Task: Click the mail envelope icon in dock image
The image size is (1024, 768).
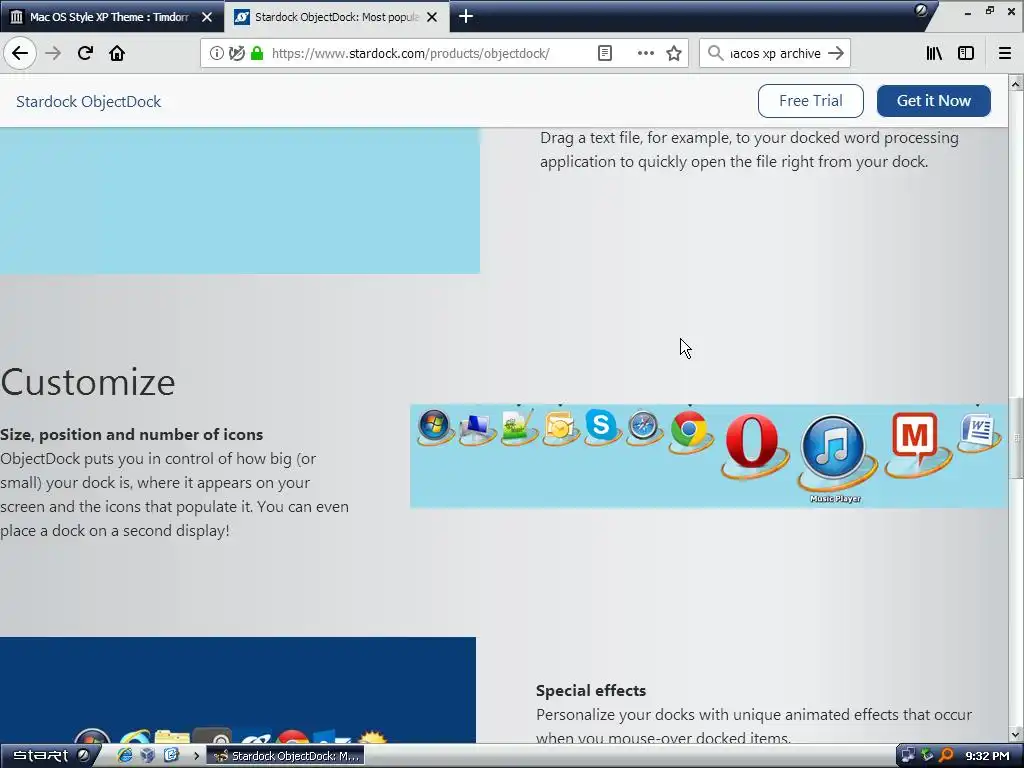Action: click(560, 428)
